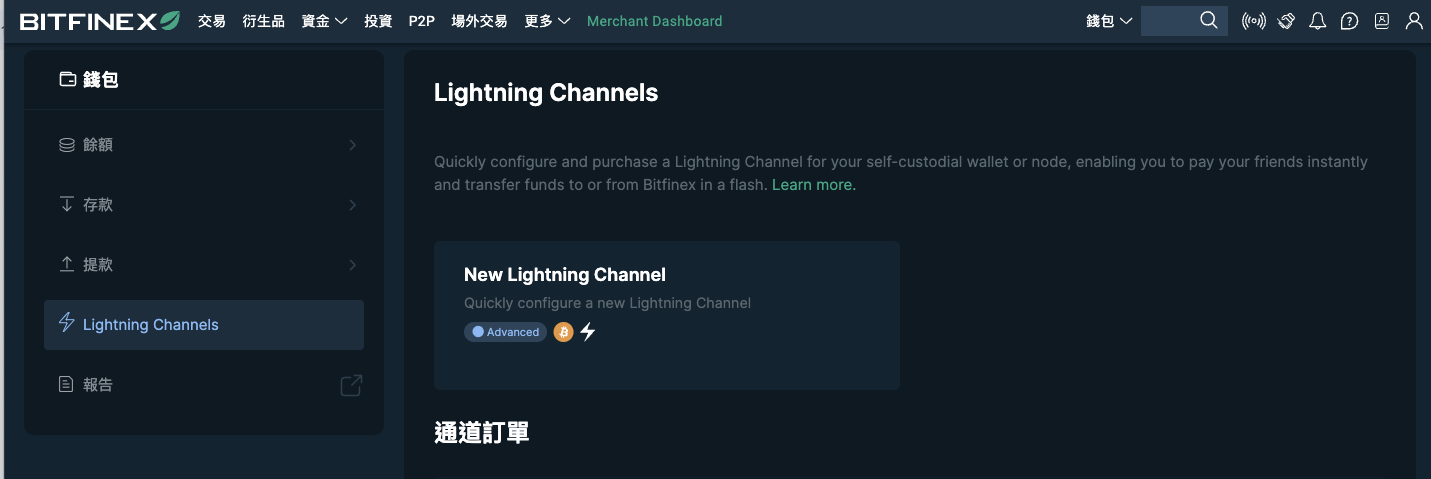Open the external link icon beside 報告
Screen dimensions: 1431x479
click(x=351, y=385)
